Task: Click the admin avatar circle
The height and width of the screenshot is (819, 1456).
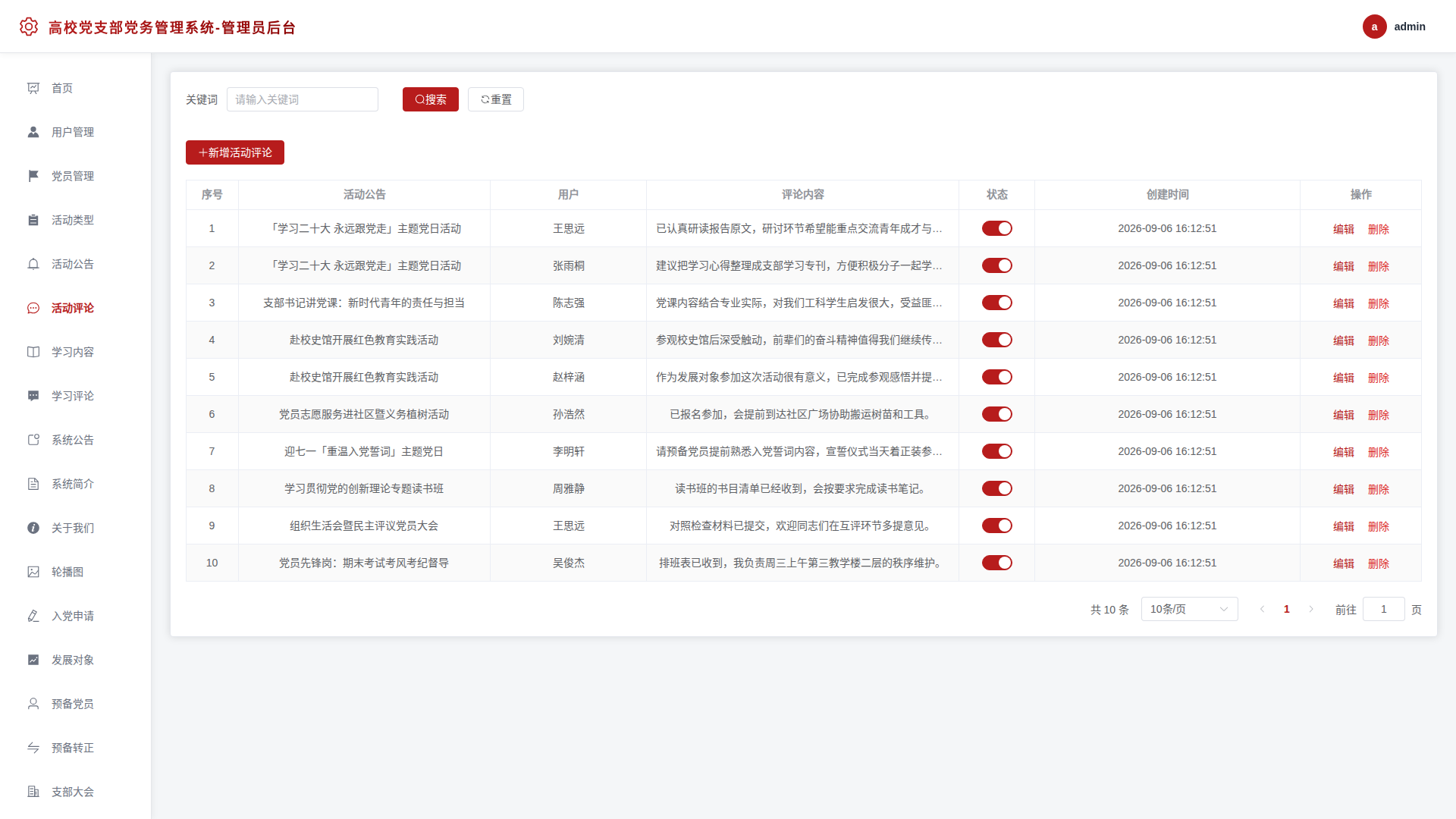Action: click(x=1374, y=27)
